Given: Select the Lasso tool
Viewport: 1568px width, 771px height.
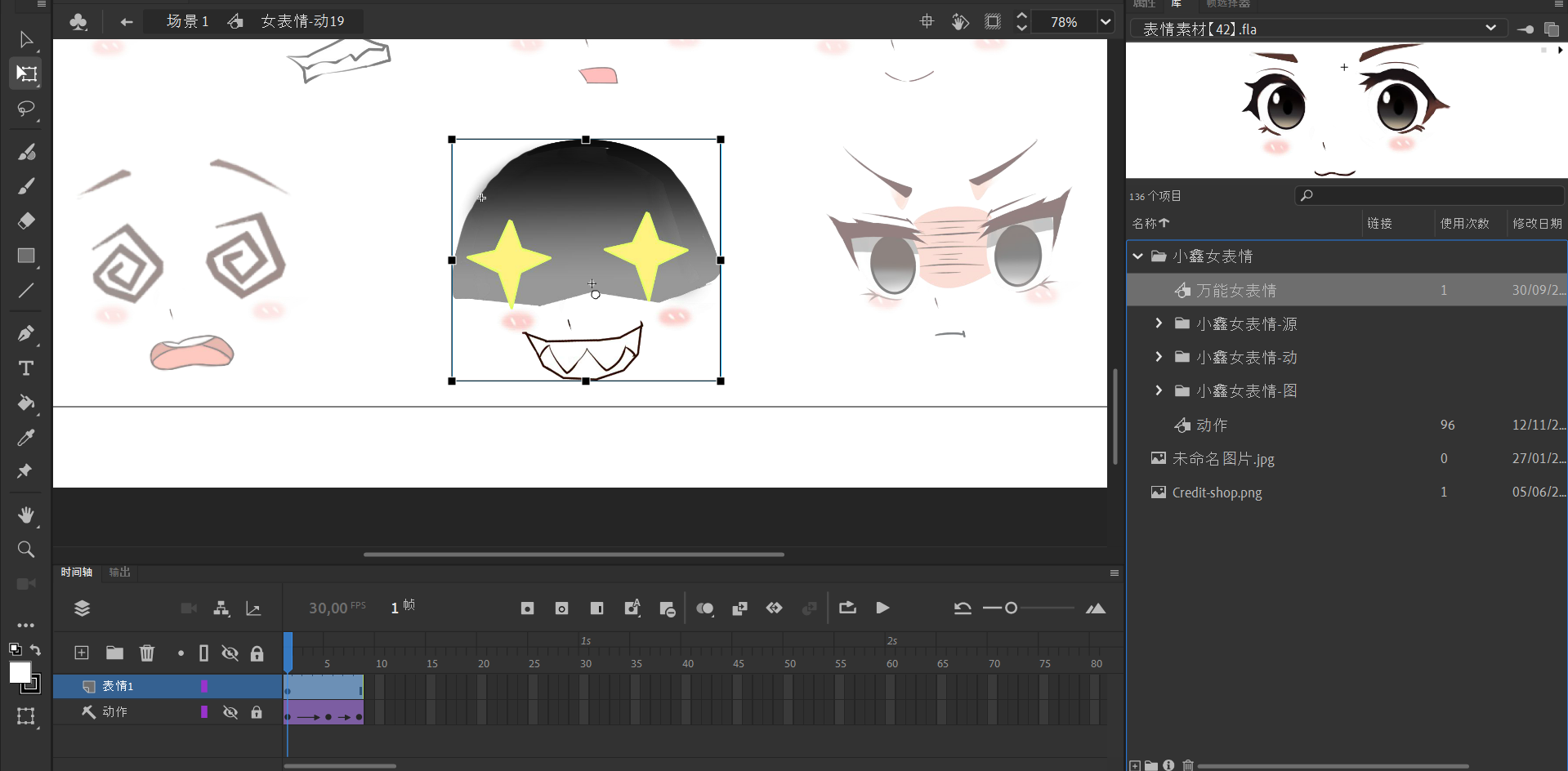Looking at the screenshot, I should (26, 109).
